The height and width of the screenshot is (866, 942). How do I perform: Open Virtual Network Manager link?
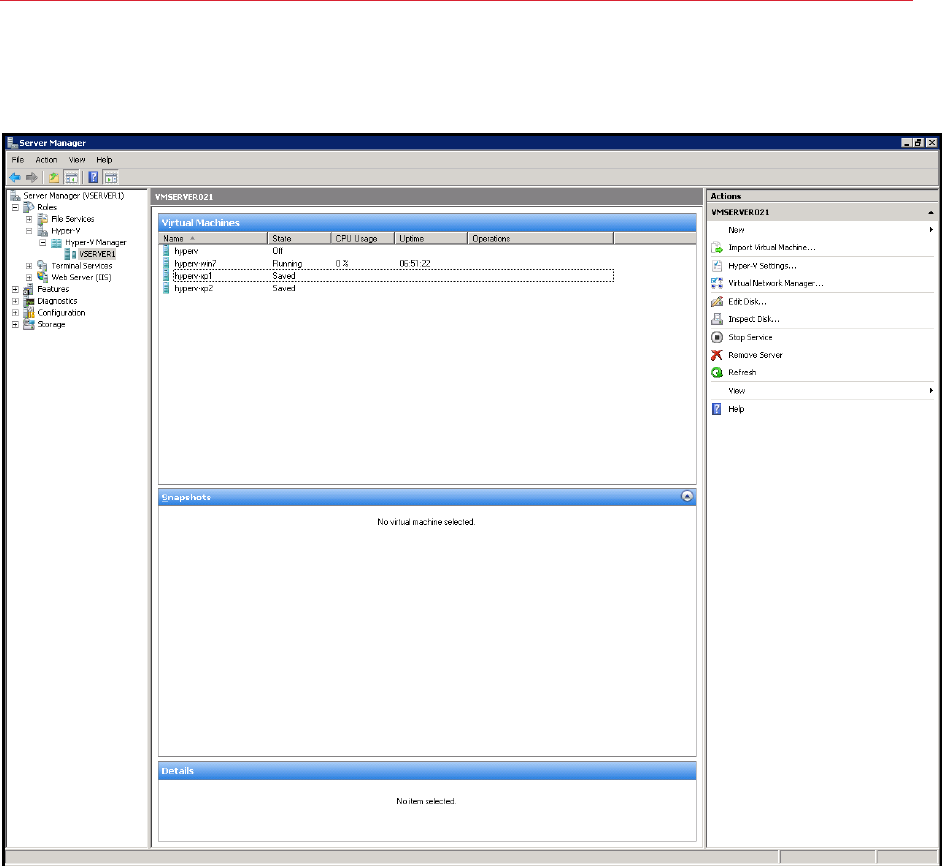coord(776,283)
